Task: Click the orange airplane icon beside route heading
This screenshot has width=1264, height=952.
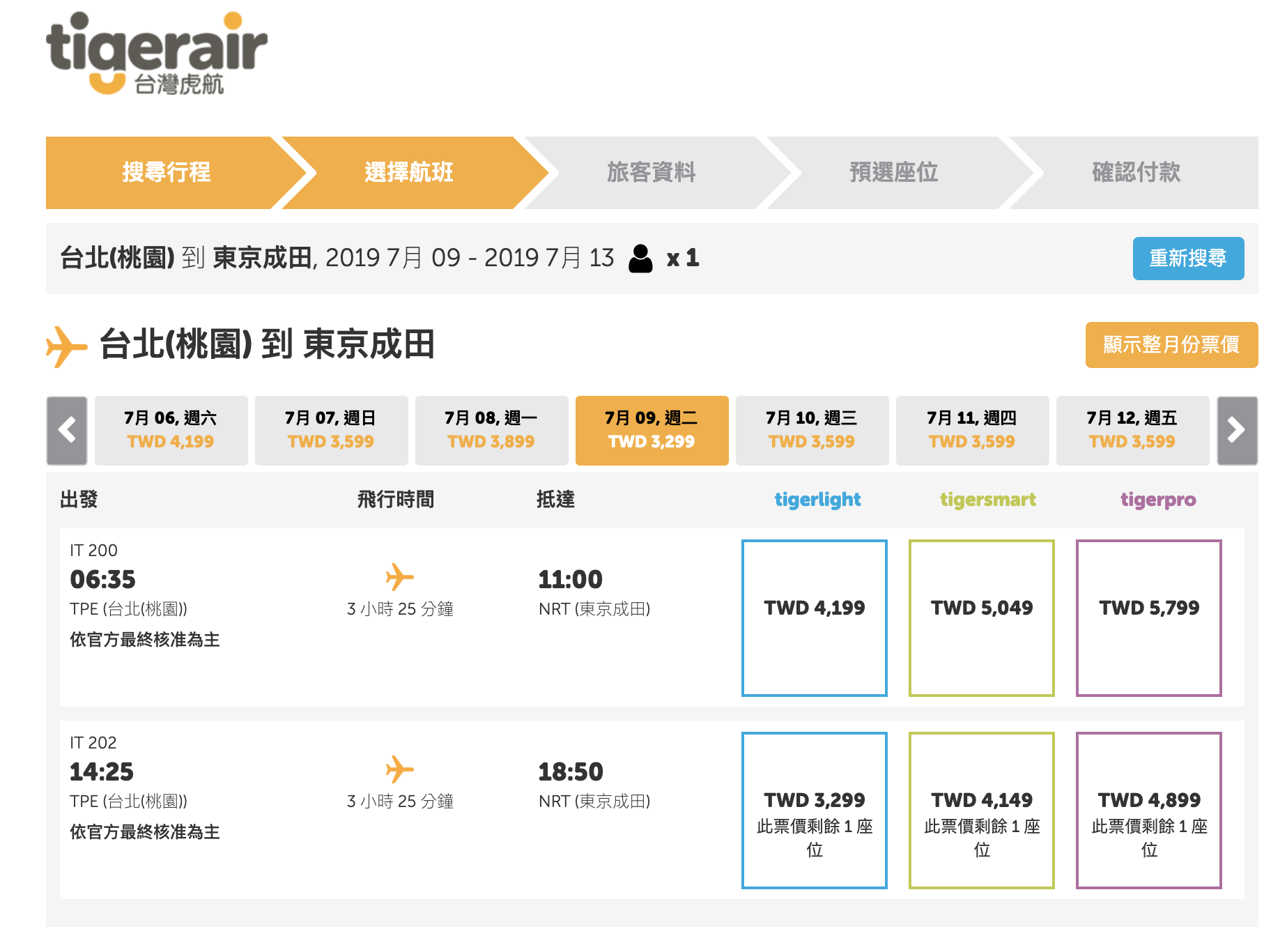Action: pyautogui.click(x=66, y=346)
